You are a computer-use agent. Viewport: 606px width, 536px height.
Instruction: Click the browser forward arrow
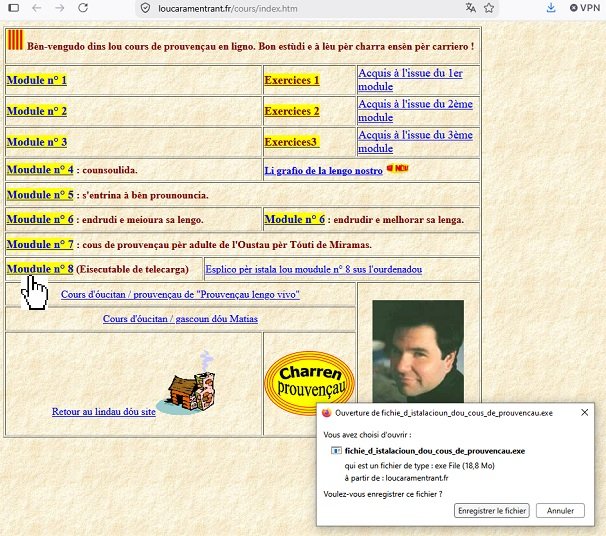point(60,8)
